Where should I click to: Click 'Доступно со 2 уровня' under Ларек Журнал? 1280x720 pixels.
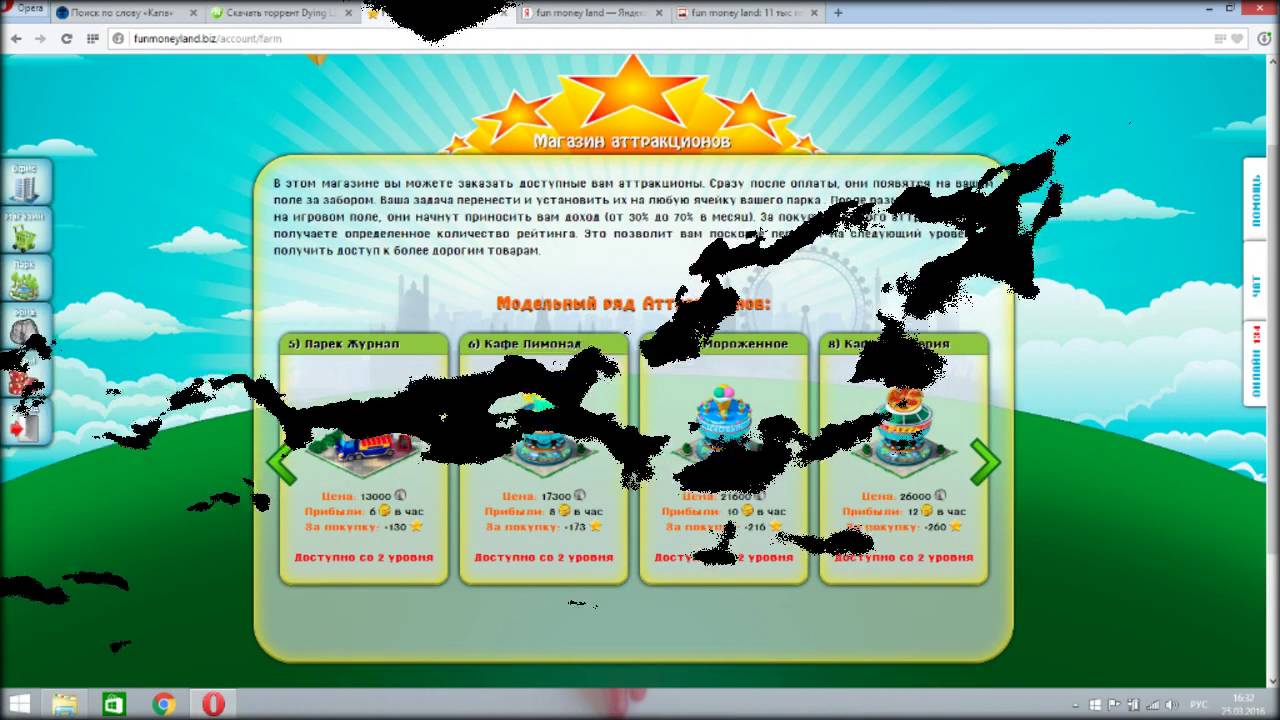pyautogui.click(x=364, y=557)
